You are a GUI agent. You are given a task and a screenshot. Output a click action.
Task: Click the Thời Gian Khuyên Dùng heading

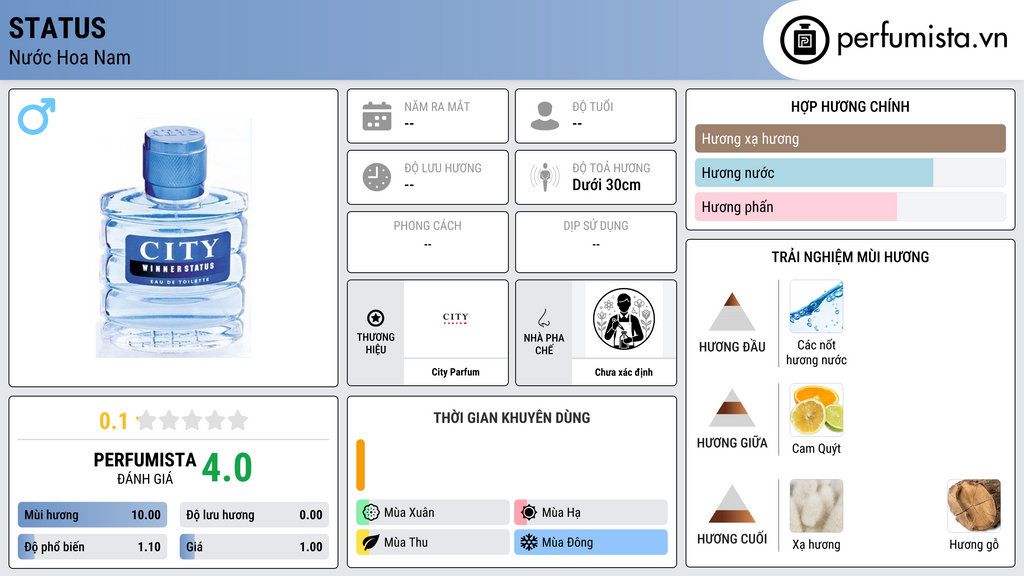coord(512,418)
